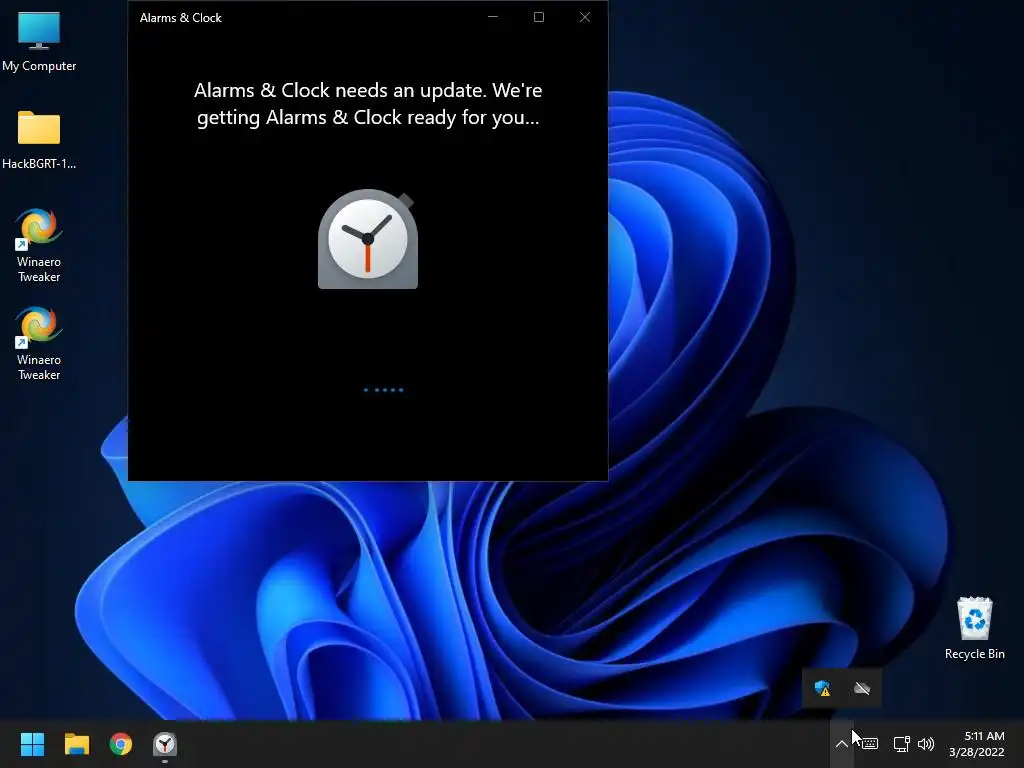This screenshot has height=768, width=1024.
Task: Select the lower Winaero Tweaker shortcut
Action: point(39,343)
